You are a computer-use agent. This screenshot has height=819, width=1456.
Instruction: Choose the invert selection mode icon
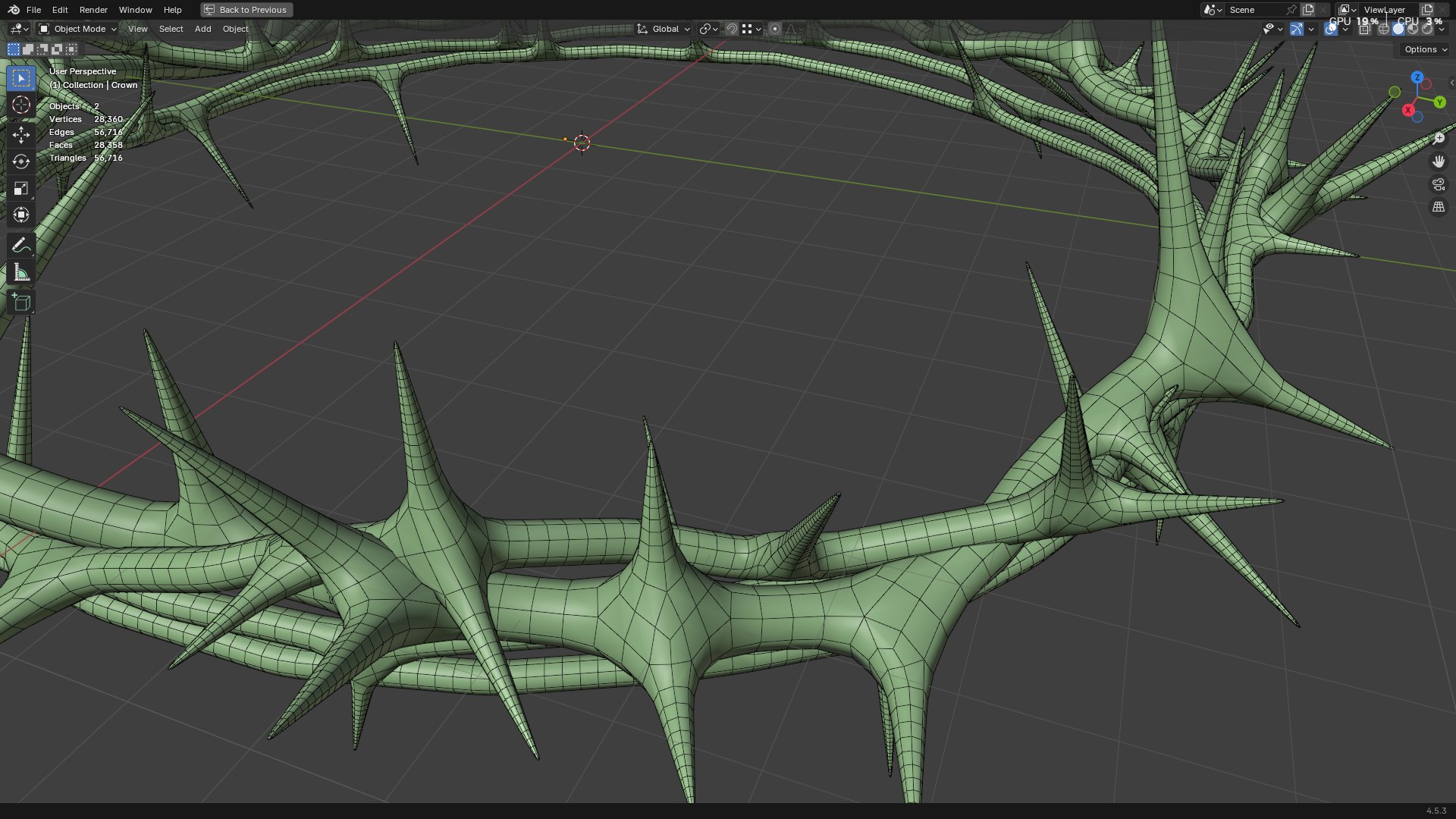tap(57, 49)
